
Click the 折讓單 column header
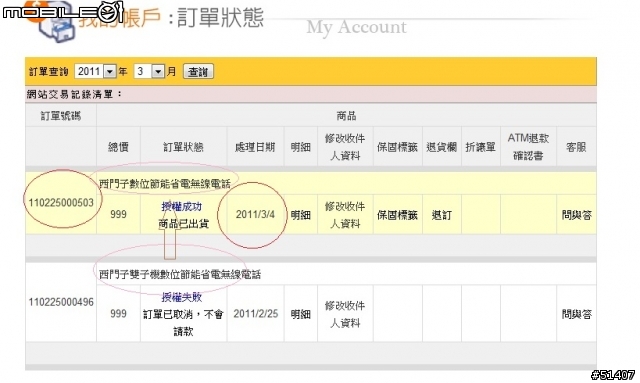[480, 147]
